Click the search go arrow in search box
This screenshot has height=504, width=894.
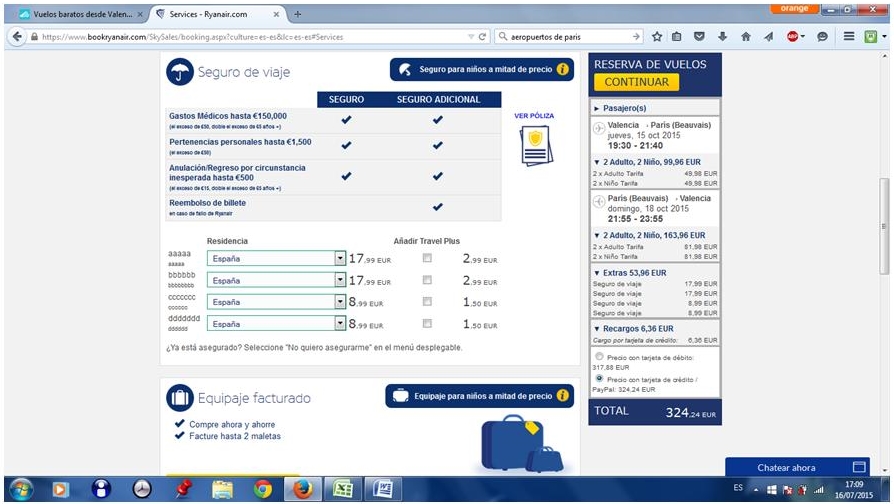(636, 36)
